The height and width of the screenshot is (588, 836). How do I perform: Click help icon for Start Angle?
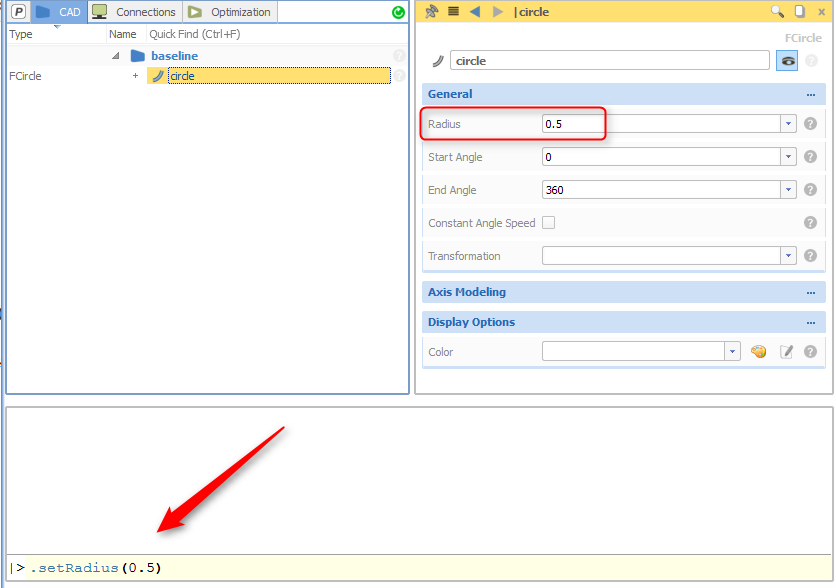click(810, 157)
